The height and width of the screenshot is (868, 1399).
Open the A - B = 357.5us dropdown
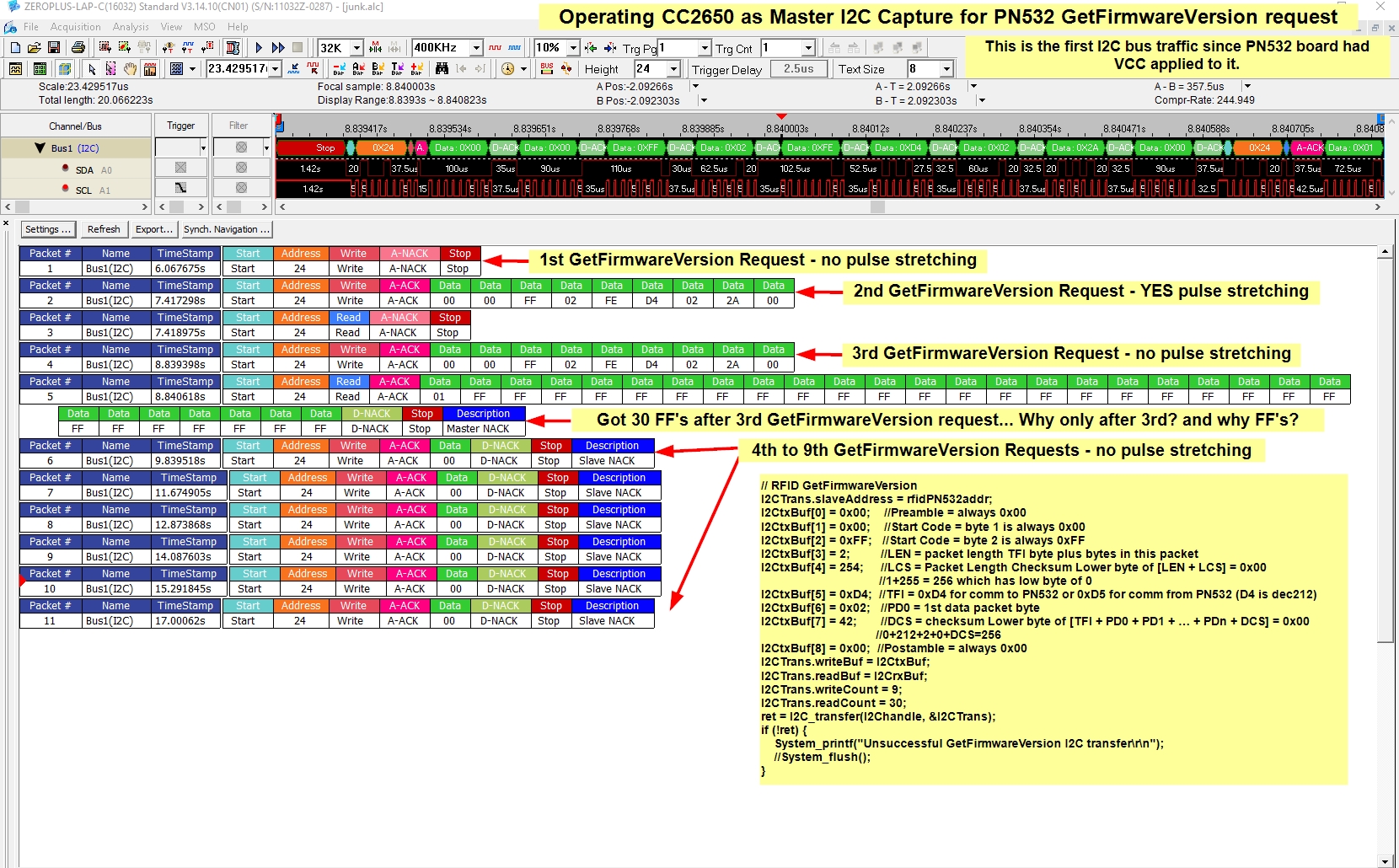[1247, 86]
